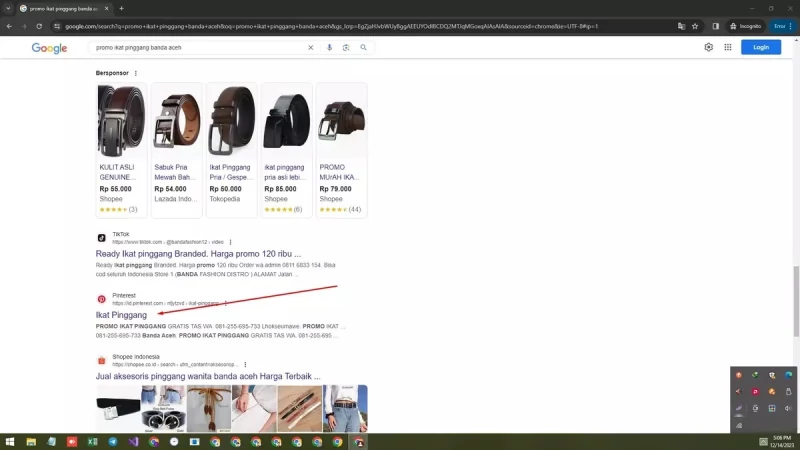Open the Windows Start menu
The image size is (800, 450).
coord(10,442)
